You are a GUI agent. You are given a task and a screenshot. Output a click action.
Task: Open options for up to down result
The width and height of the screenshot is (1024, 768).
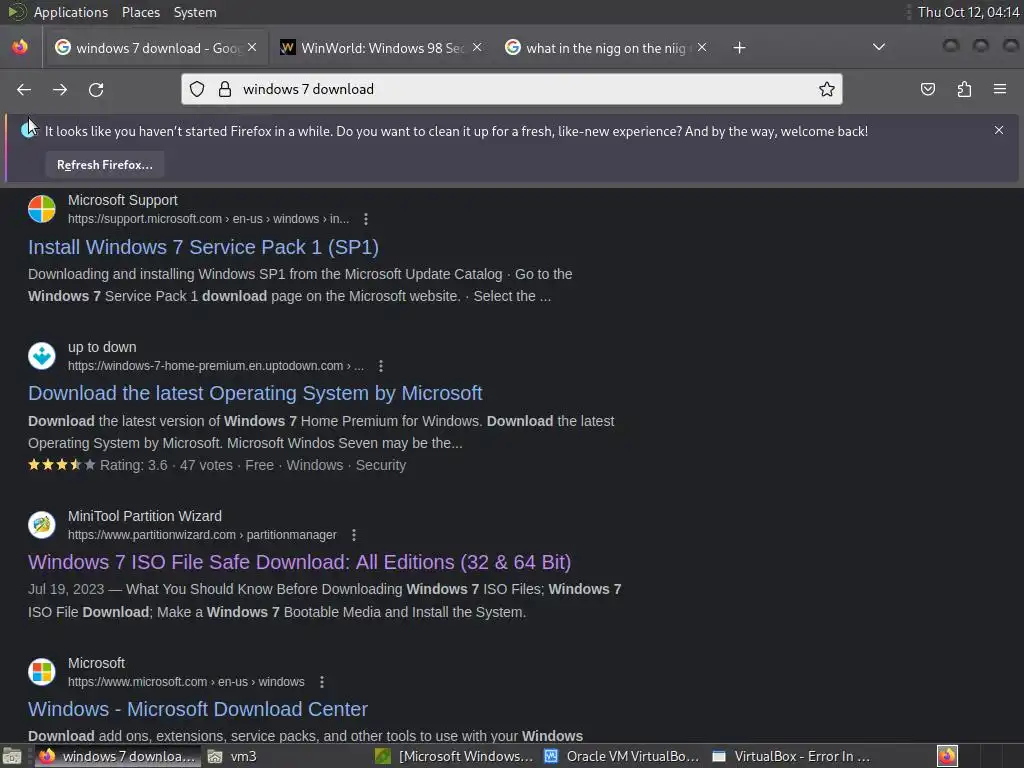381,366
